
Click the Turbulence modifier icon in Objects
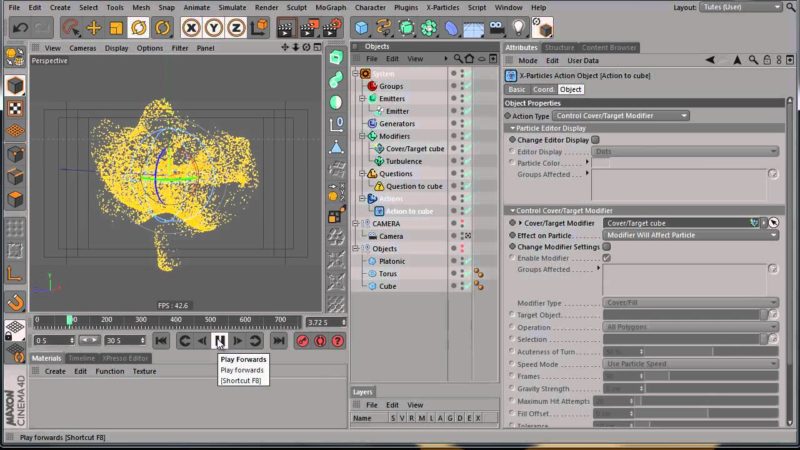(379, 161)
